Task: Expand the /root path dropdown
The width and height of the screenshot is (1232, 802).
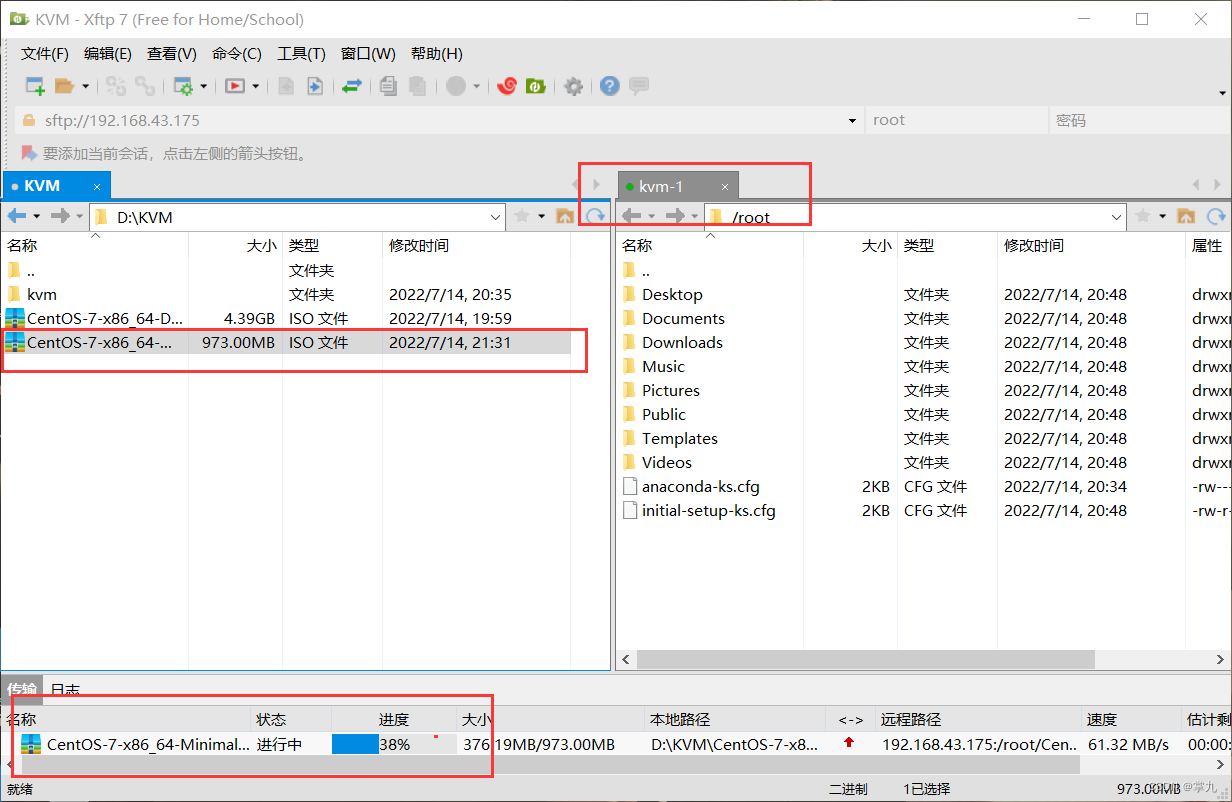Action: pos(1117,216)
